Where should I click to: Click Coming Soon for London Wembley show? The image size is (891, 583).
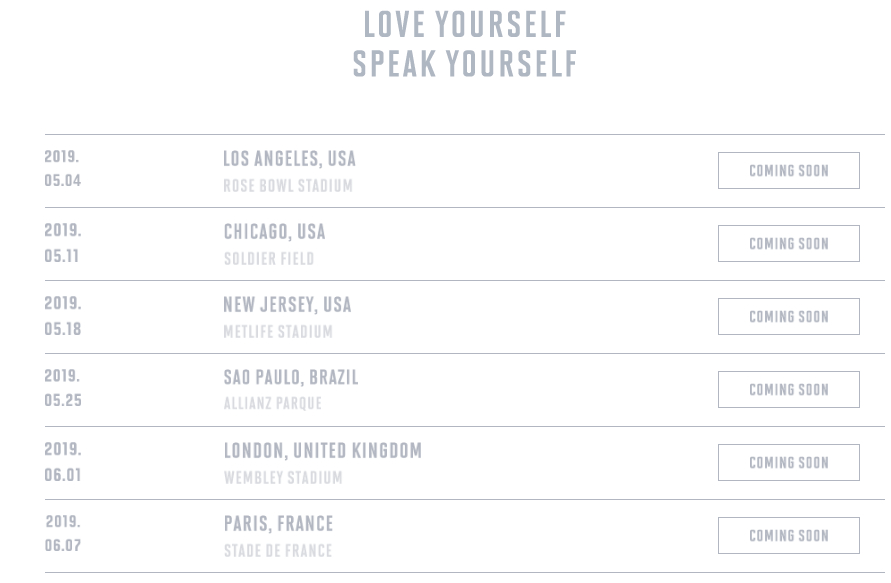click(789, 463)
